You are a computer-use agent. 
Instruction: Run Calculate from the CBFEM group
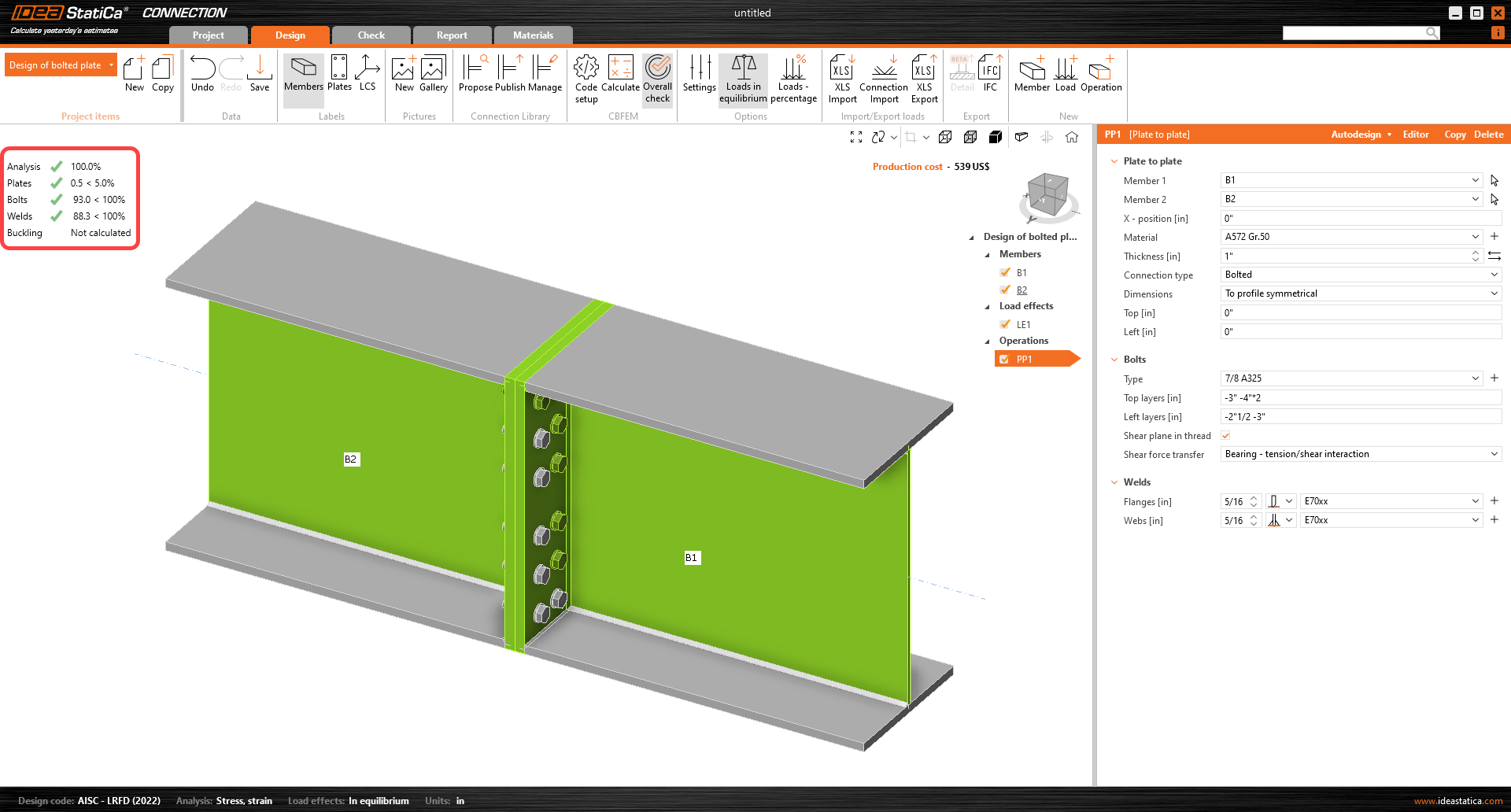coord(621,76)
